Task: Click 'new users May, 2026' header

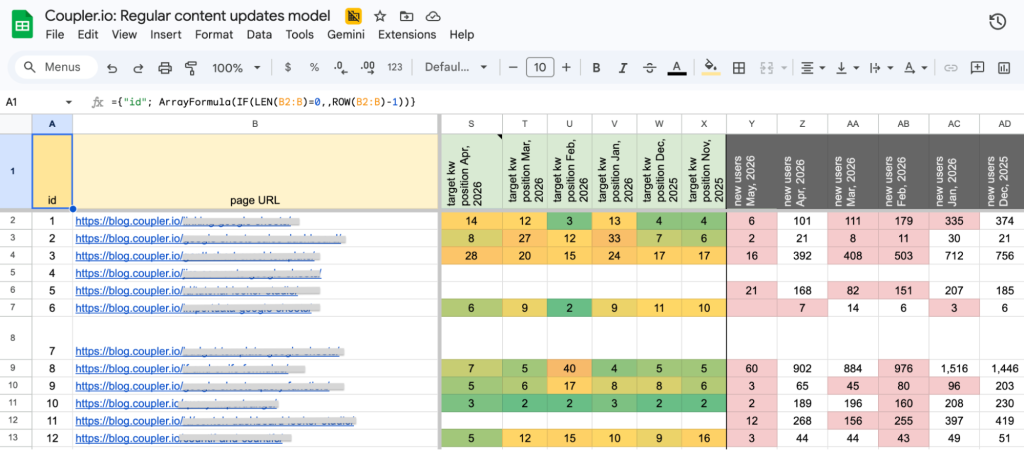Action: [752, 172]
